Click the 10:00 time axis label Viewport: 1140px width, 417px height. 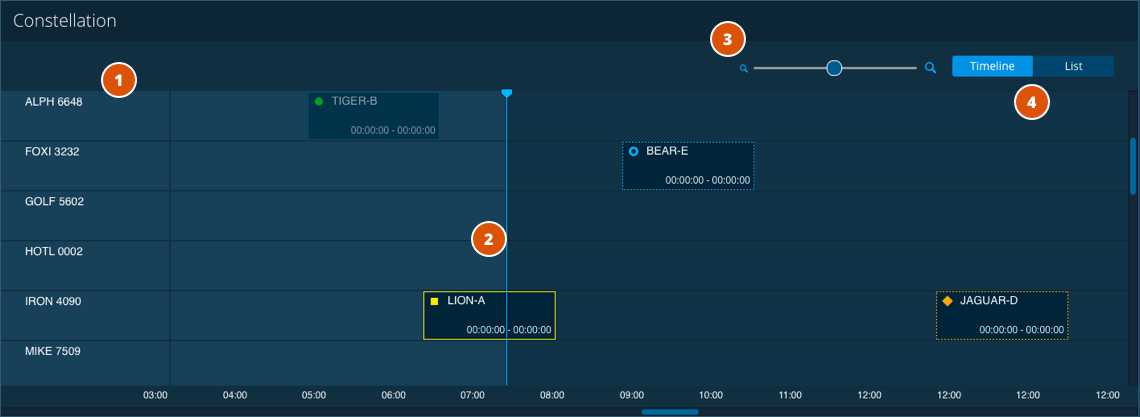point(711,395)
